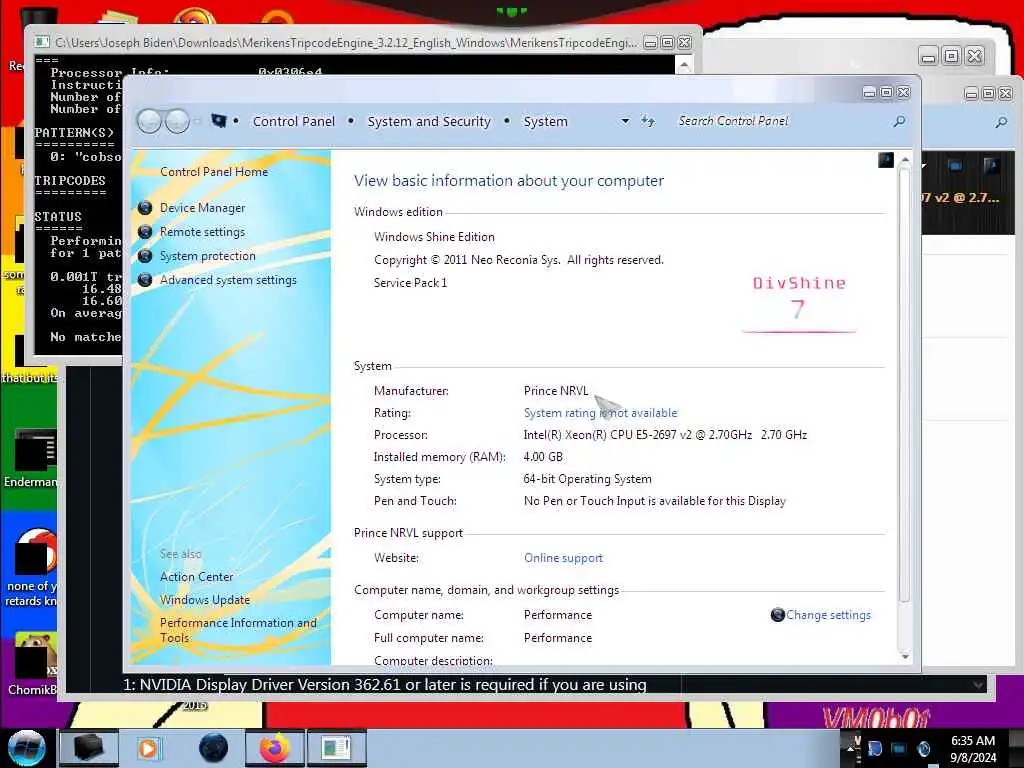Viewport: 1024px width, 768px height.
Task: Click the volume tray icon
Action: coord(923,748)
